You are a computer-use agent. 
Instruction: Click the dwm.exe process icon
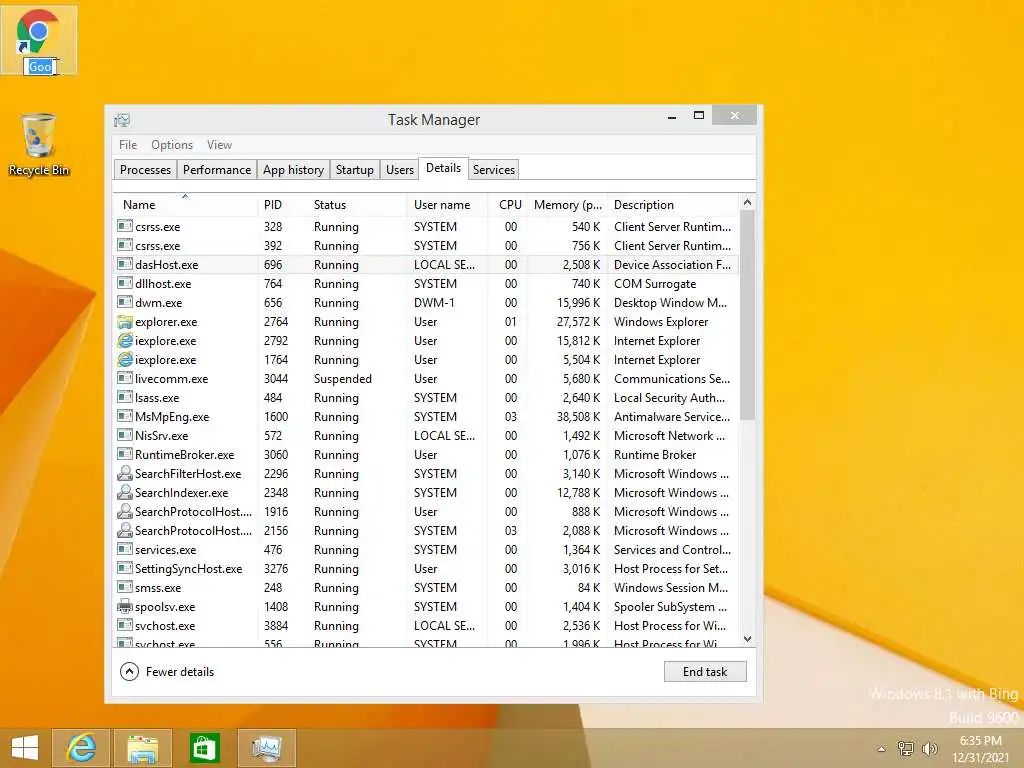click(125, 302)
